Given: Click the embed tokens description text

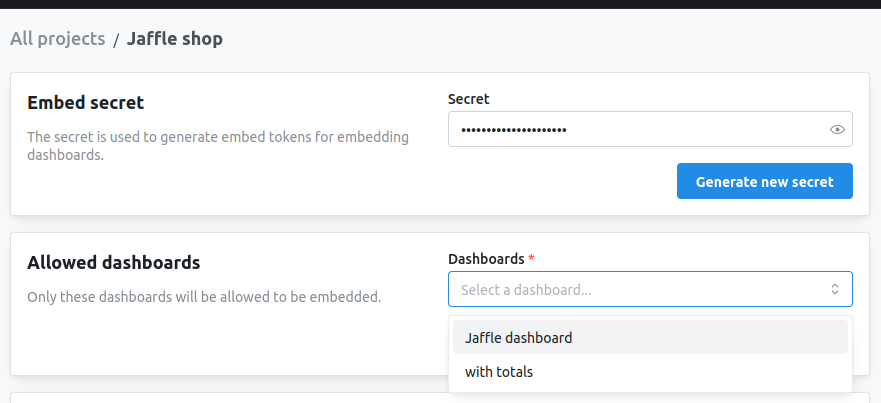Looking at the screenshot, I should 218,146.
